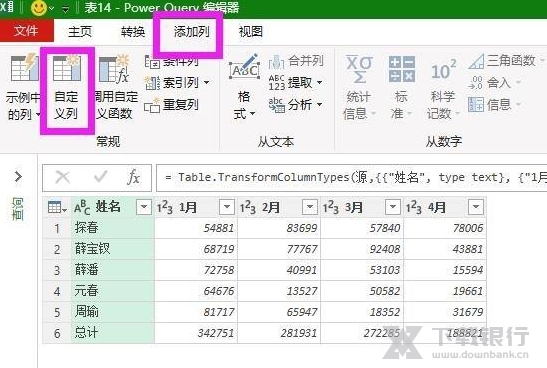Click the 信息 information icon
Screen dimensions: 547x368
click(476, 104)
